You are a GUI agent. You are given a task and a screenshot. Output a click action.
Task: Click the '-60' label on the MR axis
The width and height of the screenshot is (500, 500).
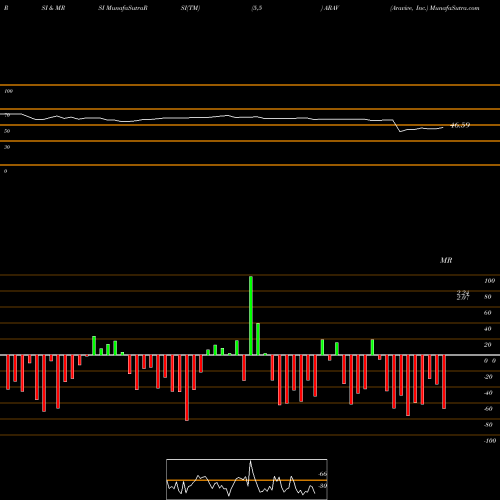coord(488,409)
